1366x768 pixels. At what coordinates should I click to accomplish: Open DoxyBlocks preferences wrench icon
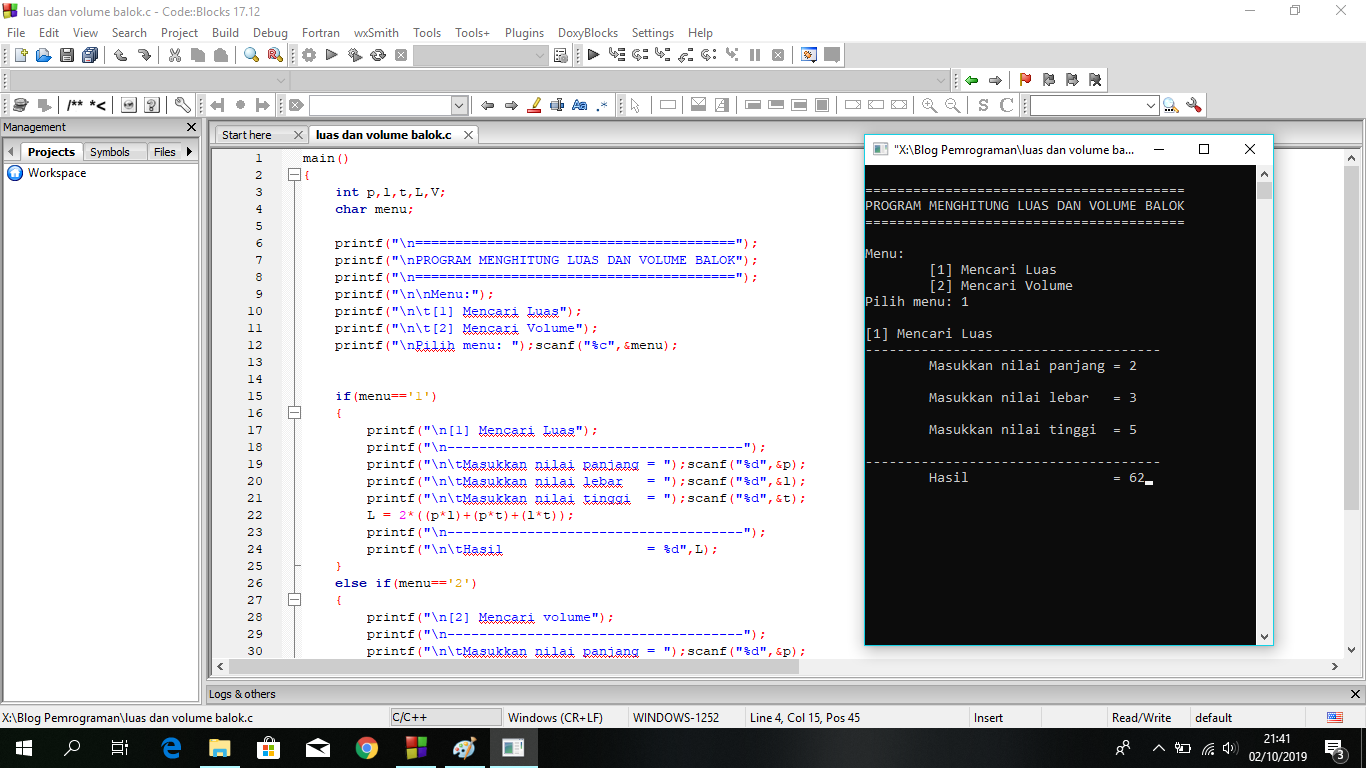pyautogui.click(x=182, y=105)
